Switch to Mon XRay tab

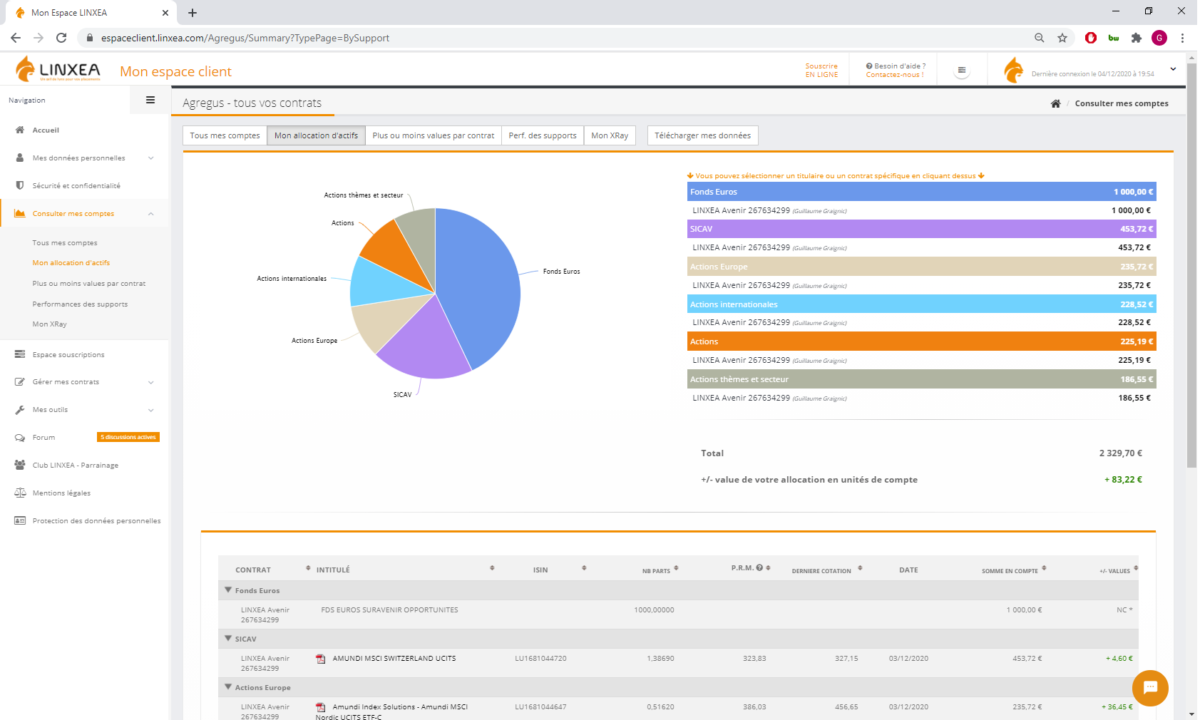[609, 135]
